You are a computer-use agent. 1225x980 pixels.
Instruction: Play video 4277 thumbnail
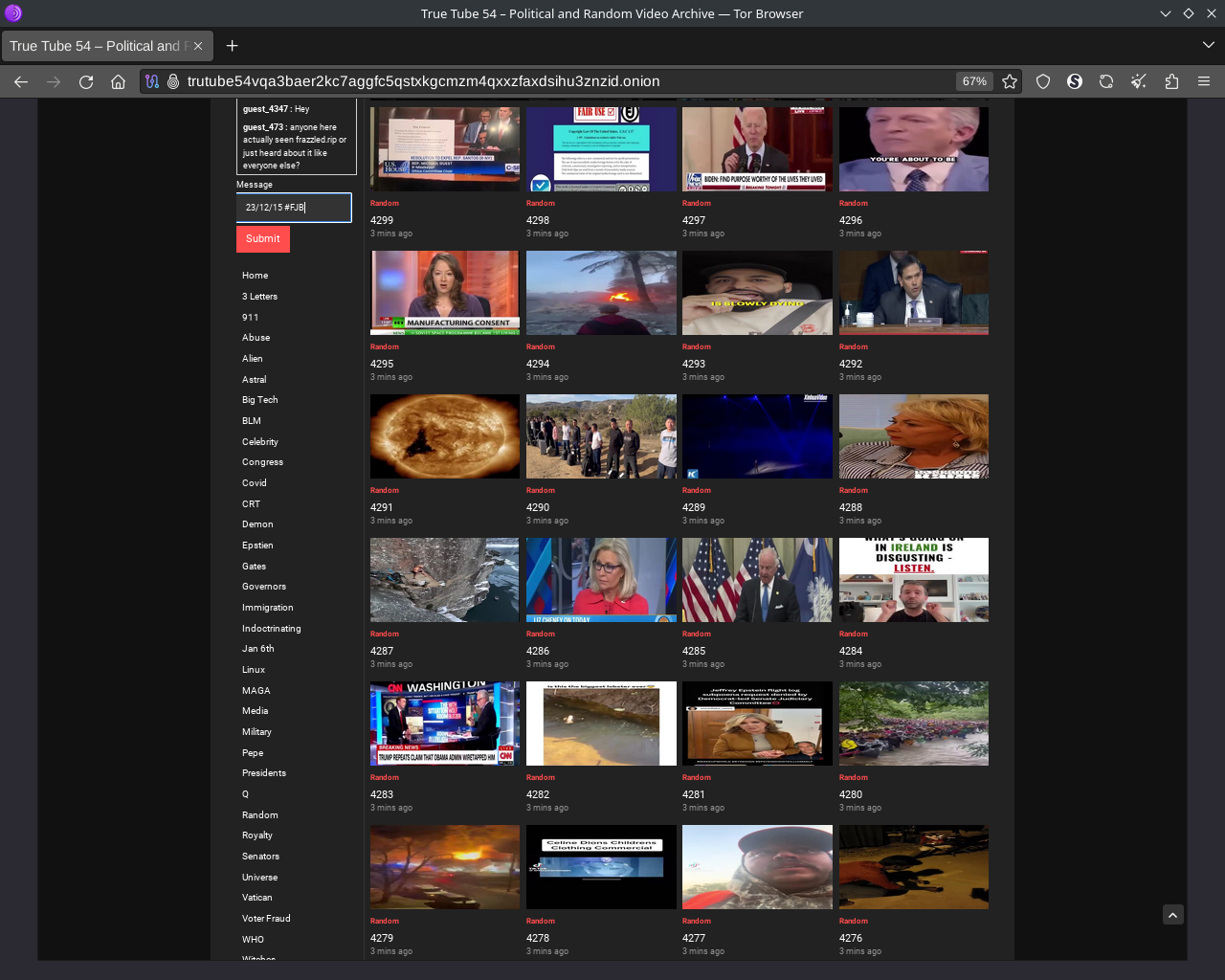(x=757, y=867)
